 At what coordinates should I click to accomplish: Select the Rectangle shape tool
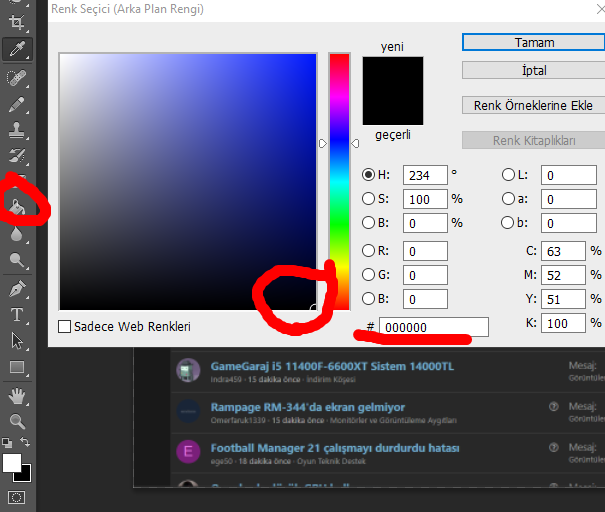17,367
